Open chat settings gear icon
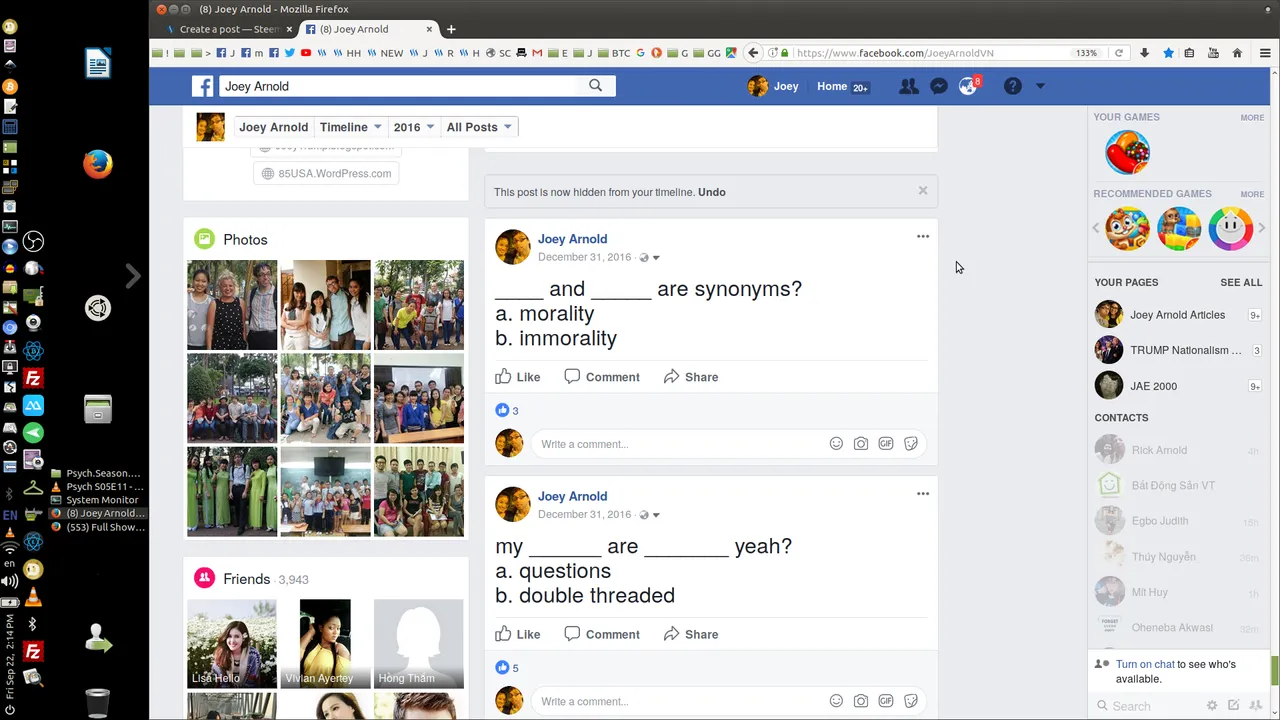Screen dimensions: 1280x720 (1212, 706)
